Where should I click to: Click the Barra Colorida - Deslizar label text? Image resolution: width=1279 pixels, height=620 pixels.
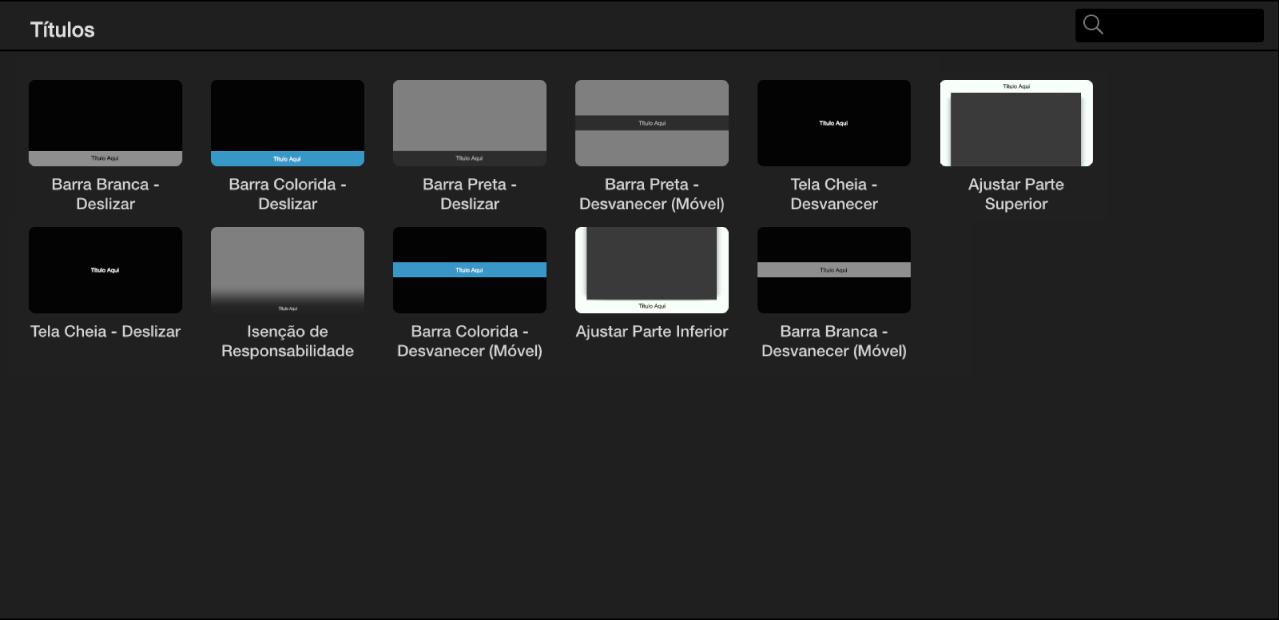pyautogui.click(x=287, y=194)
